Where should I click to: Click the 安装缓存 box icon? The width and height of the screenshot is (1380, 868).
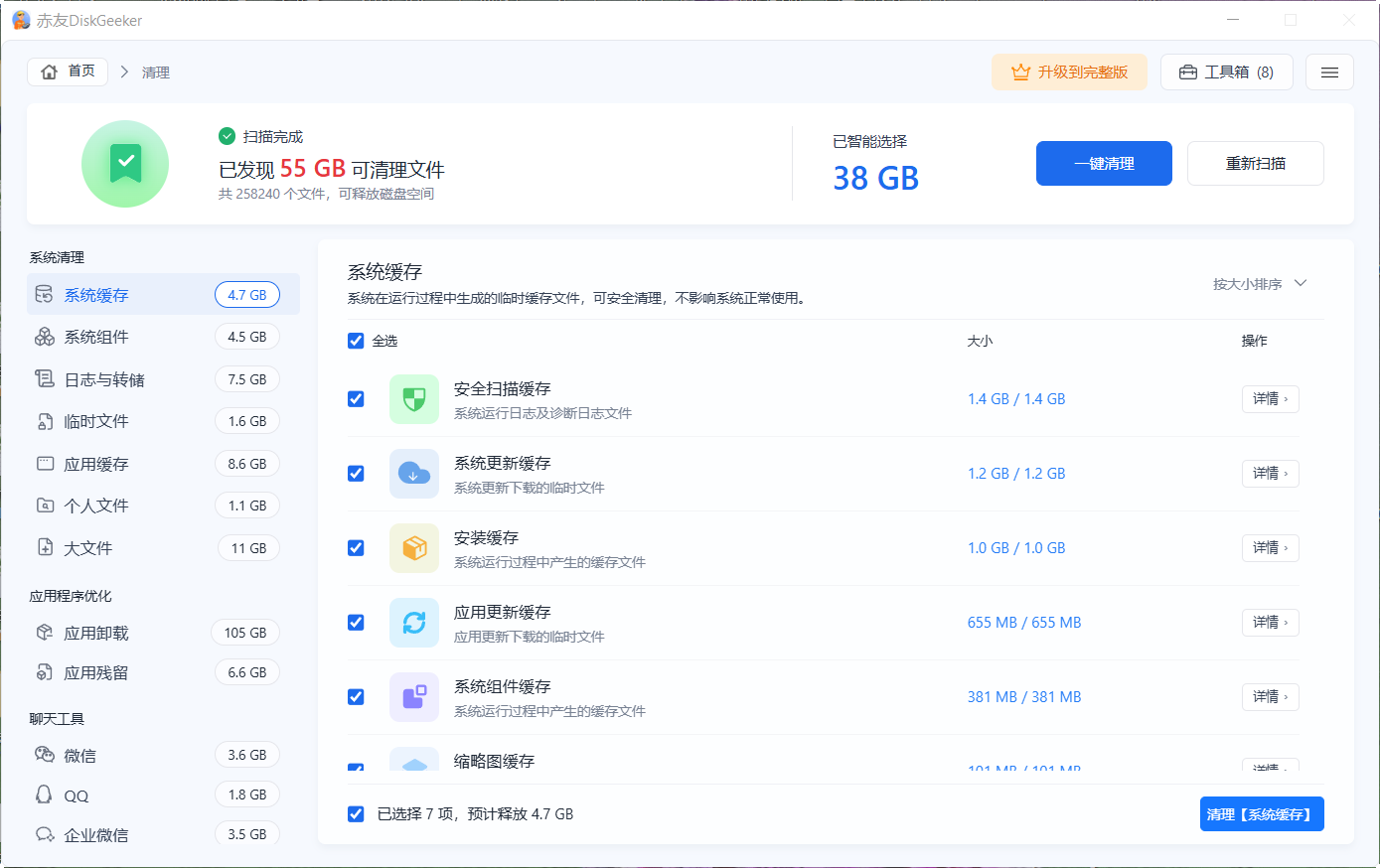coord(414,548)
